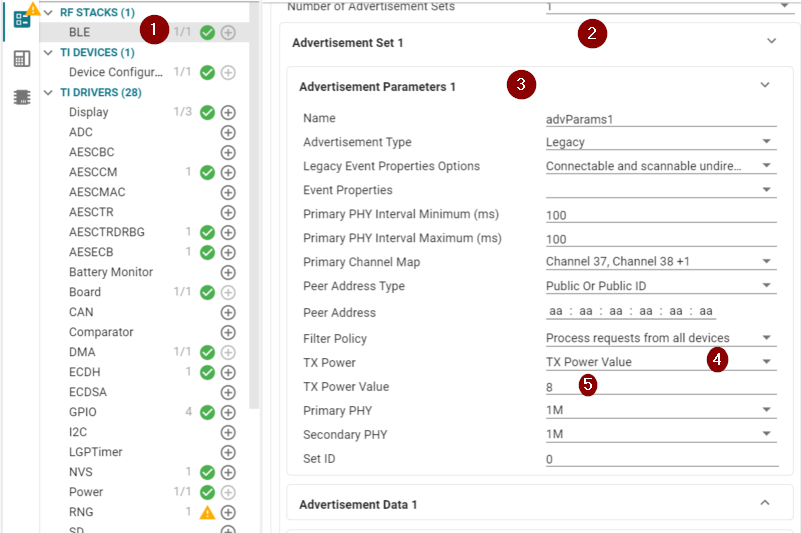The height and width of the screenshot is (533, 801).
Task: Add a Comparator driver instance
Action: point(228,332)
